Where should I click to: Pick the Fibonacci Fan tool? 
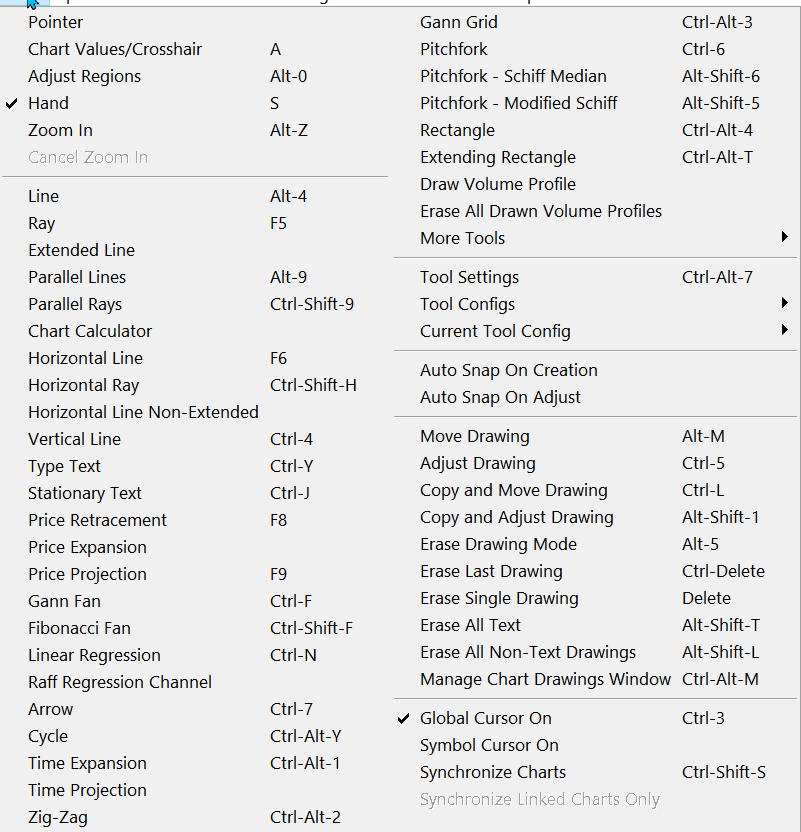pyautogui.click(x=79, y=628)
